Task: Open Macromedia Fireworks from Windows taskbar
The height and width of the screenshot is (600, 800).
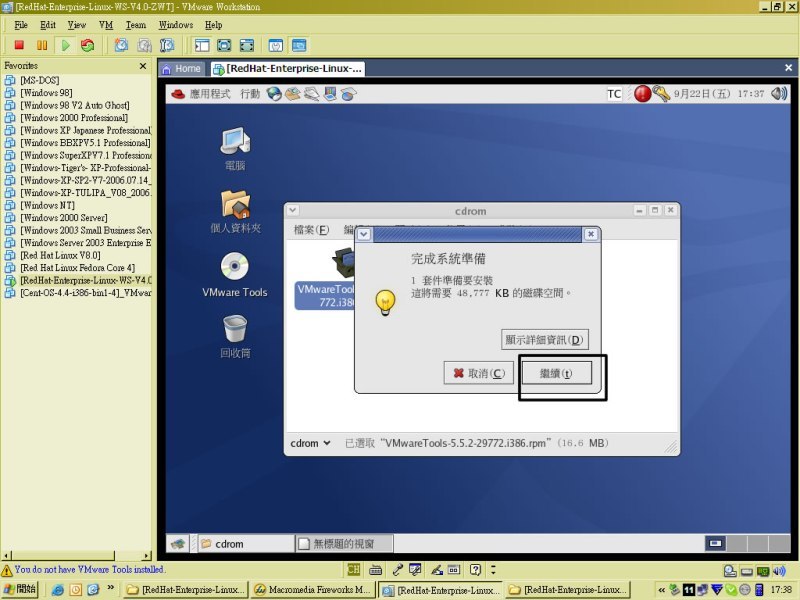Action: pos(312,590)
